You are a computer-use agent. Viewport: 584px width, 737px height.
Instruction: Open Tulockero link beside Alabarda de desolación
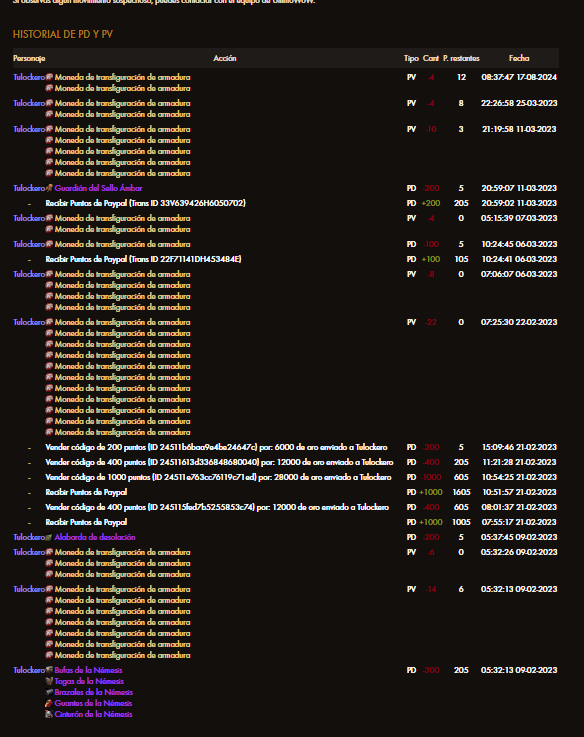(x=29, y=537)
